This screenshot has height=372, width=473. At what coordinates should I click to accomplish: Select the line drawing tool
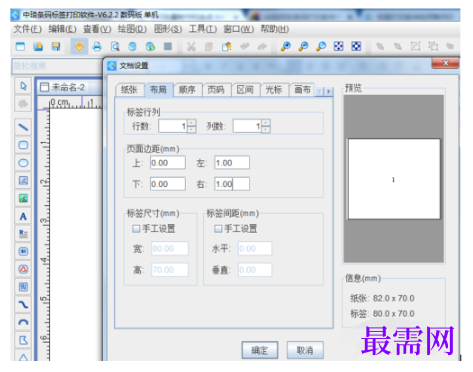(x=23, y=127)
